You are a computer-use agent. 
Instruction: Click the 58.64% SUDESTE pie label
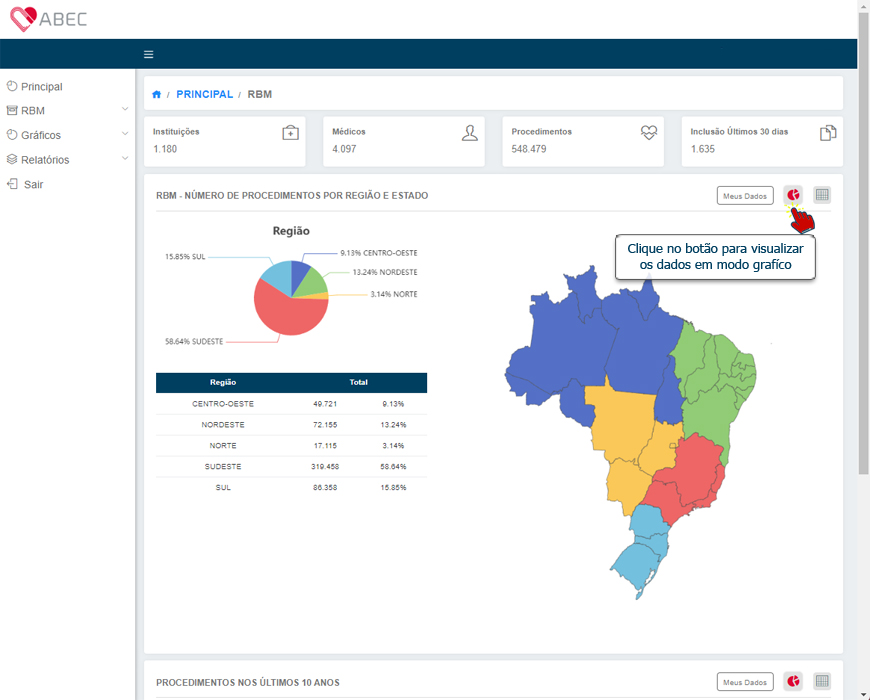(194, 342)
